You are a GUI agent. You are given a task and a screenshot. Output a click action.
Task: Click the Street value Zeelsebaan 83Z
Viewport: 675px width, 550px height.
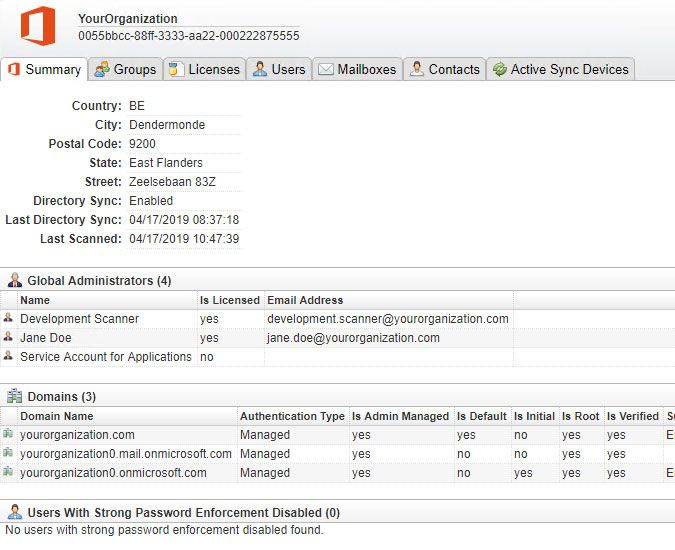coord(172,182)
